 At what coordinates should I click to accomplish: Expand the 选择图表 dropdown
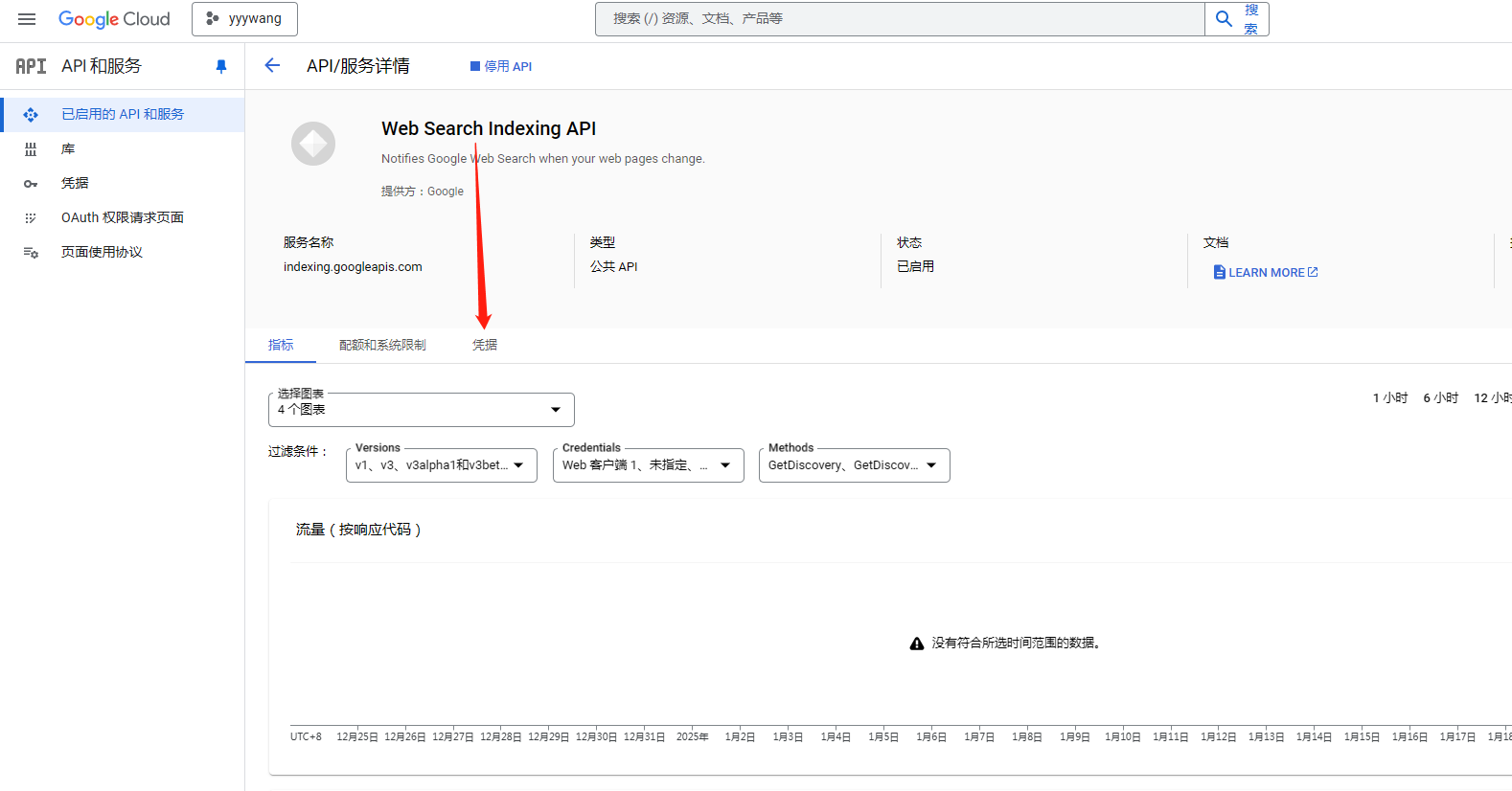pos(421,410)
